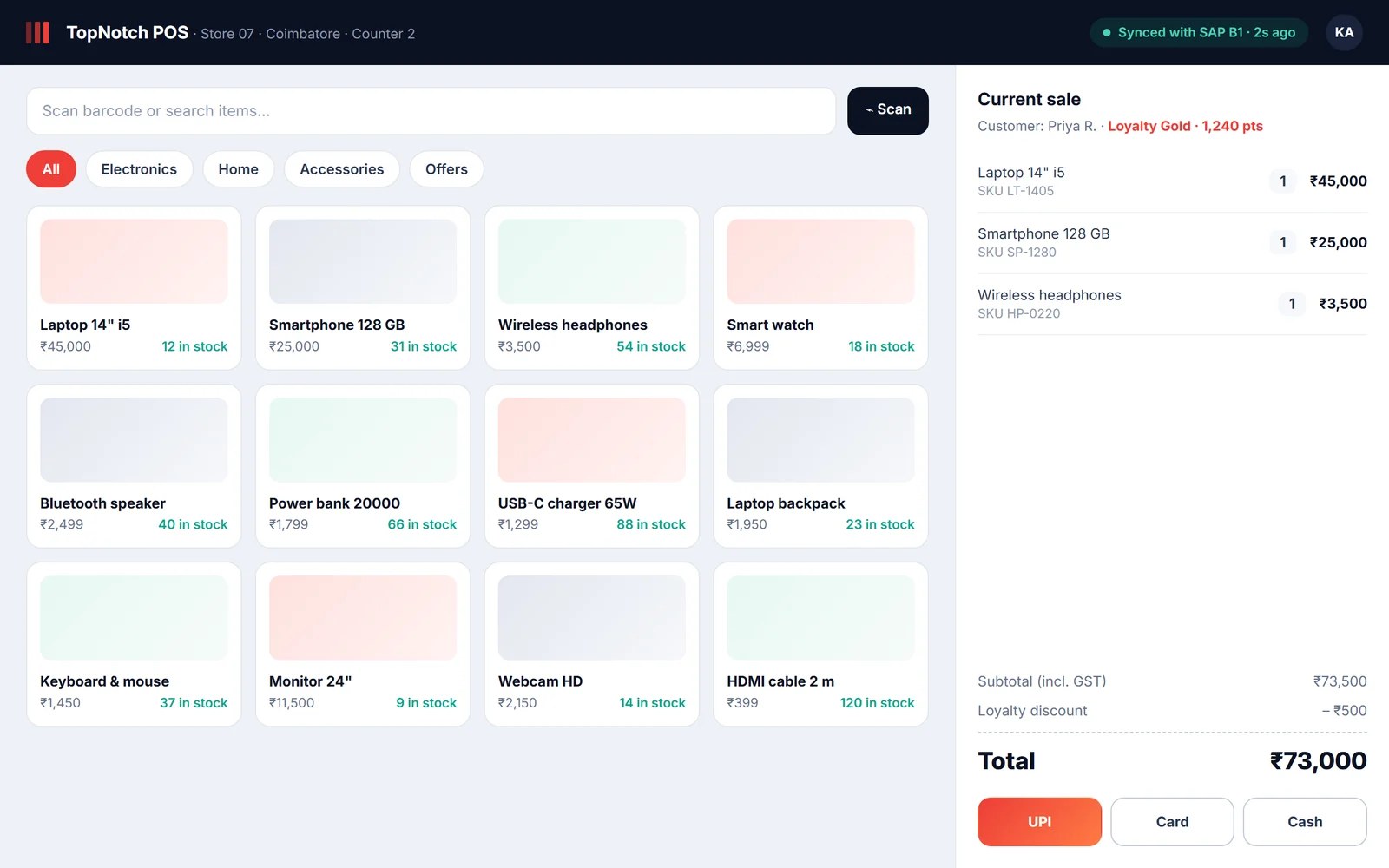Viewport: 1389px width, 868px height.
Task: Click the quantity badge for Smartphone 128 GB
Action: (1283, 243)
